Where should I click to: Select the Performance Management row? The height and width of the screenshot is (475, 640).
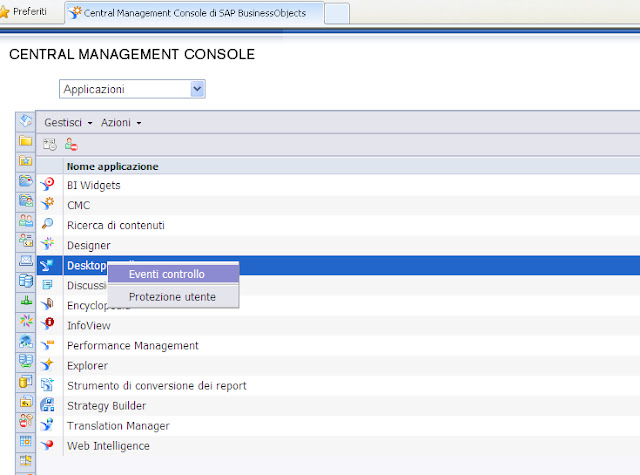coord(338,346)
